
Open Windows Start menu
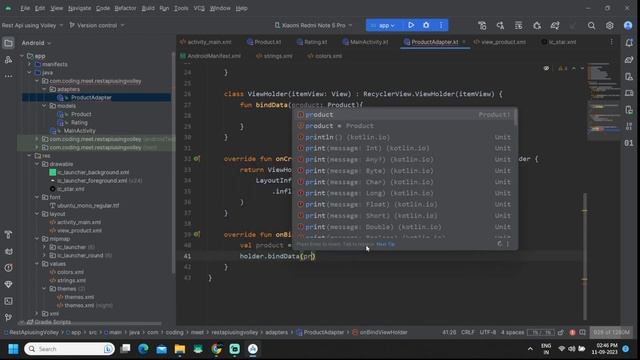click(x=13, y=349)
